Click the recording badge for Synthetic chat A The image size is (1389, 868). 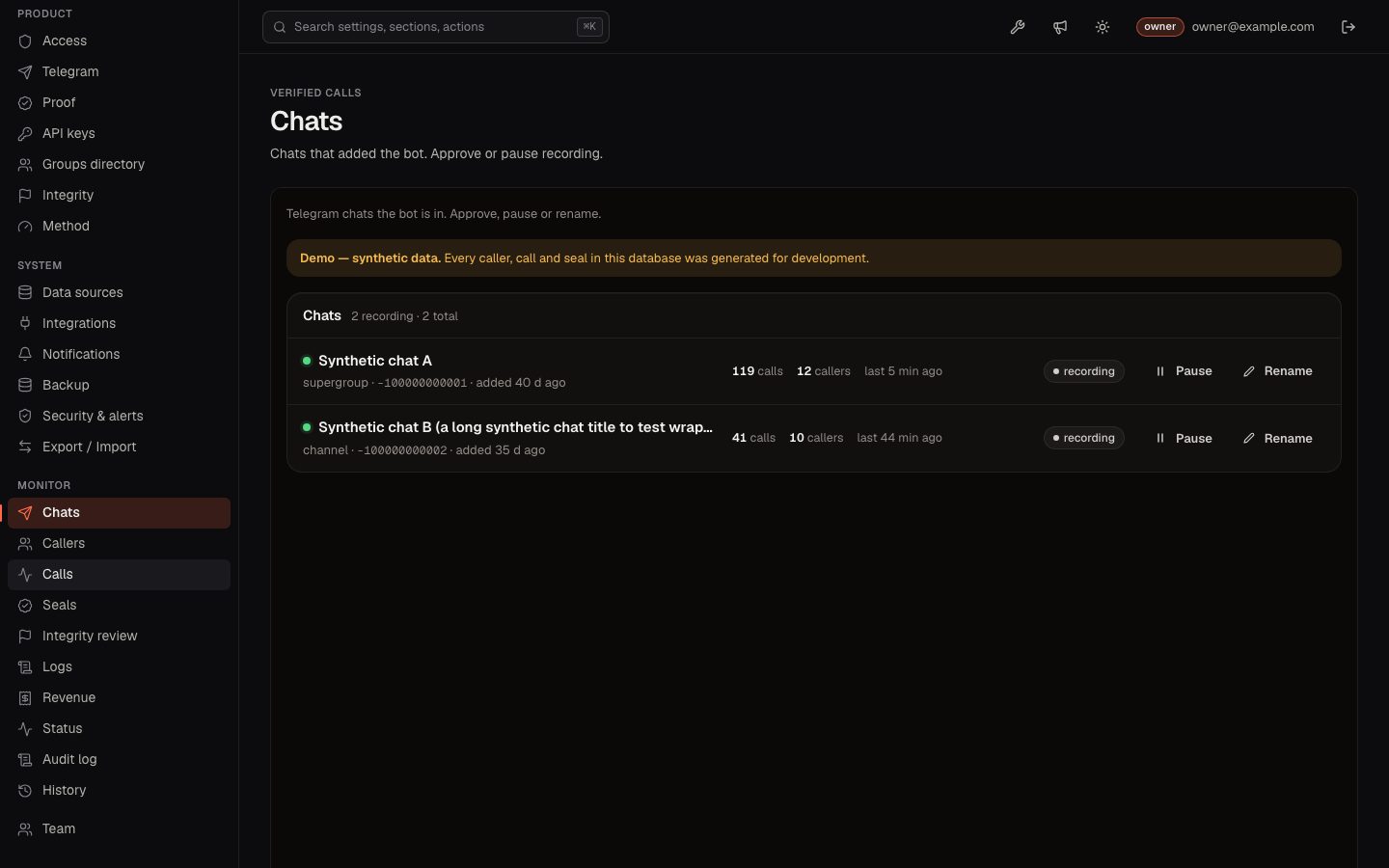pyautogui.click(x=1083, y=371)
